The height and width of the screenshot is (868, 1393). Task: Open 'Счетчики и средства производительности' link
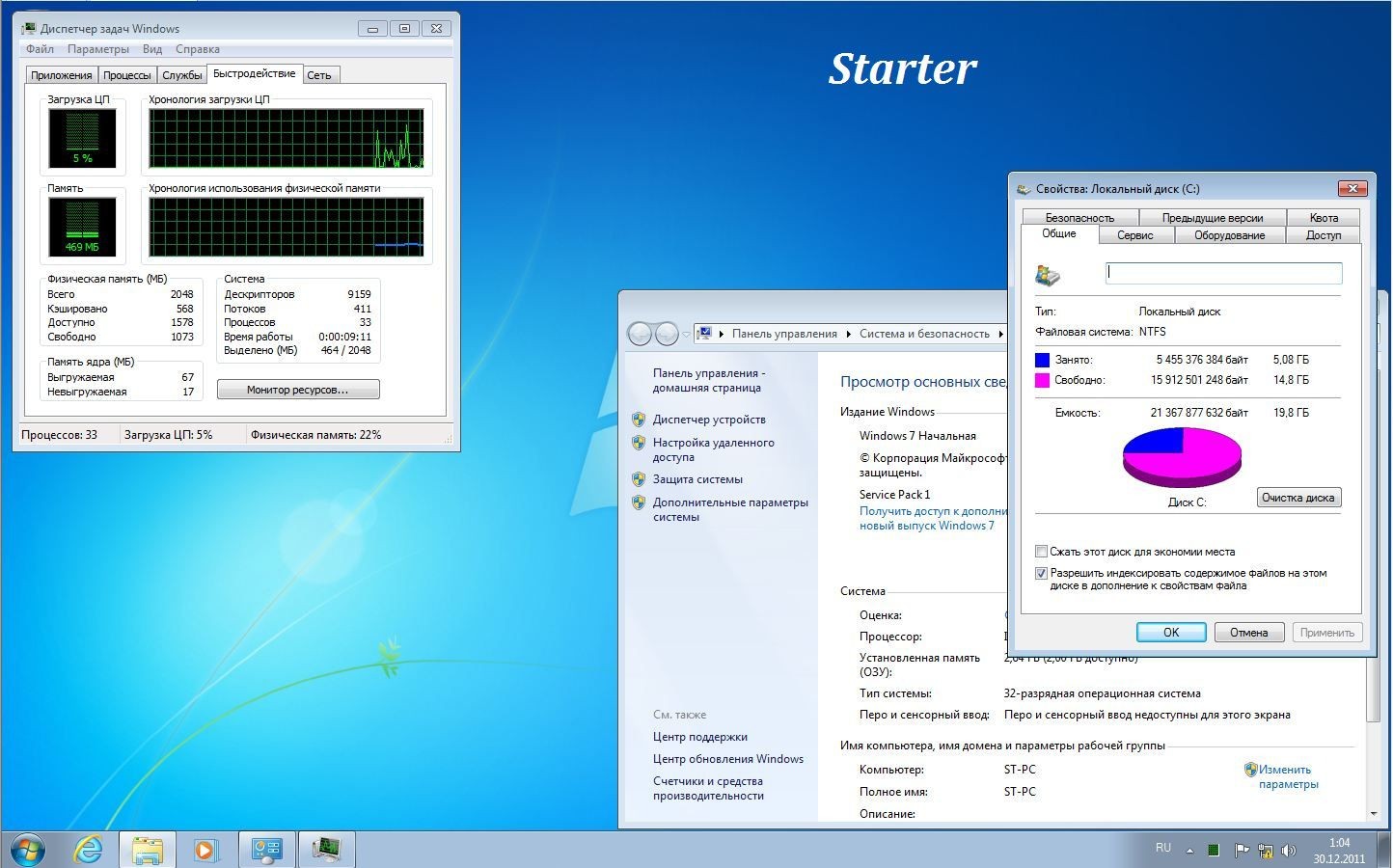[x=708, y=788]
